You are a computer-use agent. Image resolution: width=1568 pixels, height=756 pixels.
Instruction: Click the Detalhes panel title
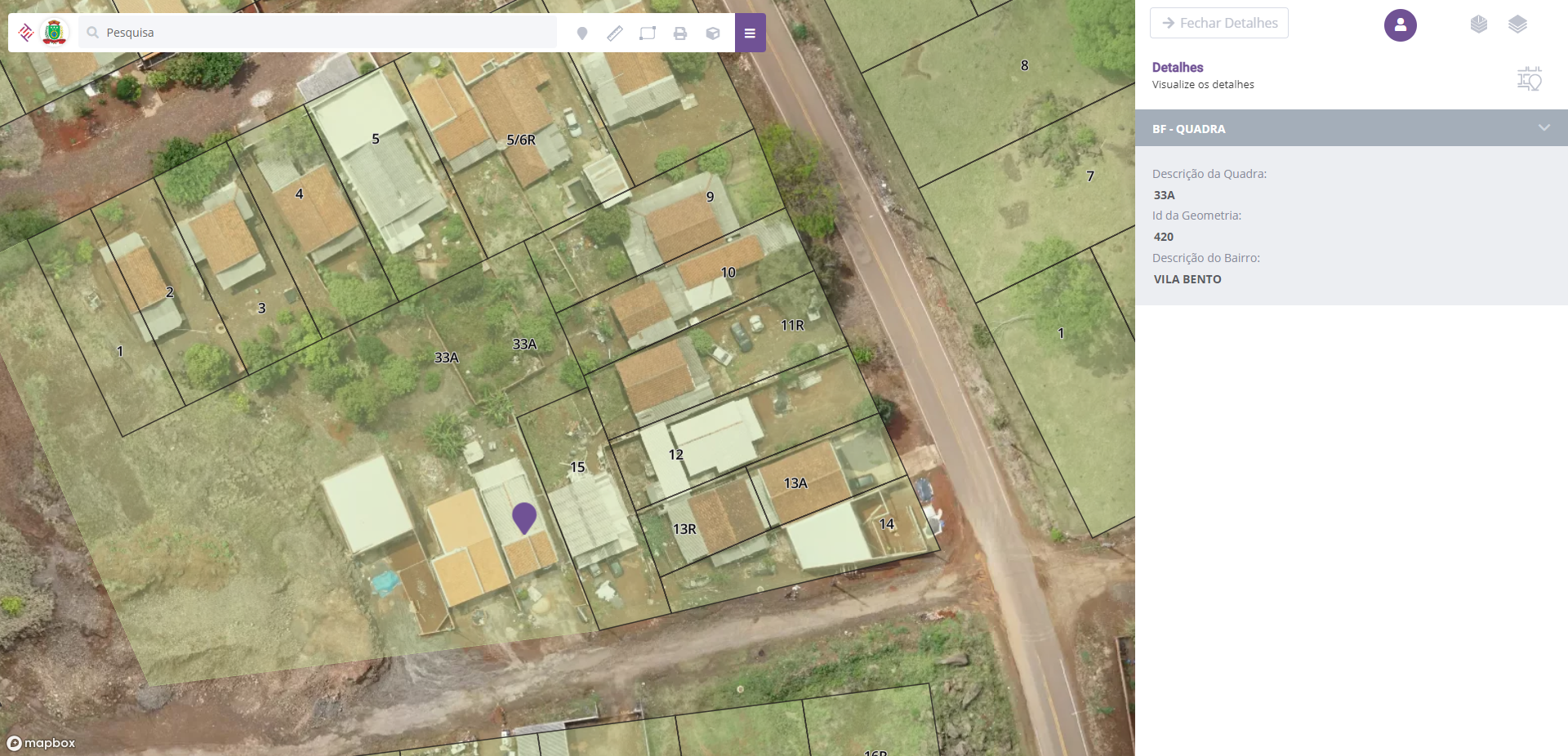(1178, 67)
